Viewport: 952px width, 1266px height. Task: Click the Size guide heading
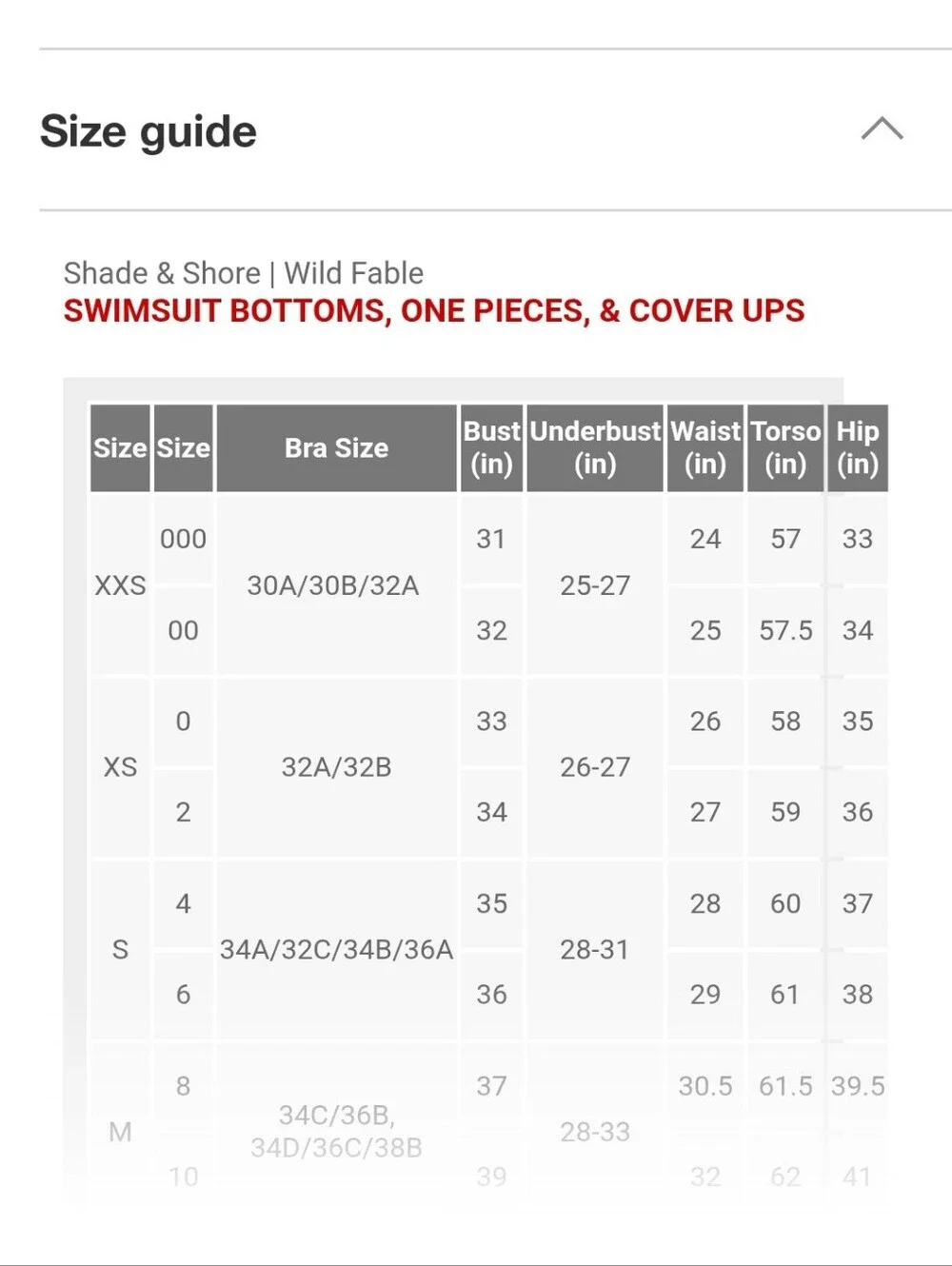149,131
